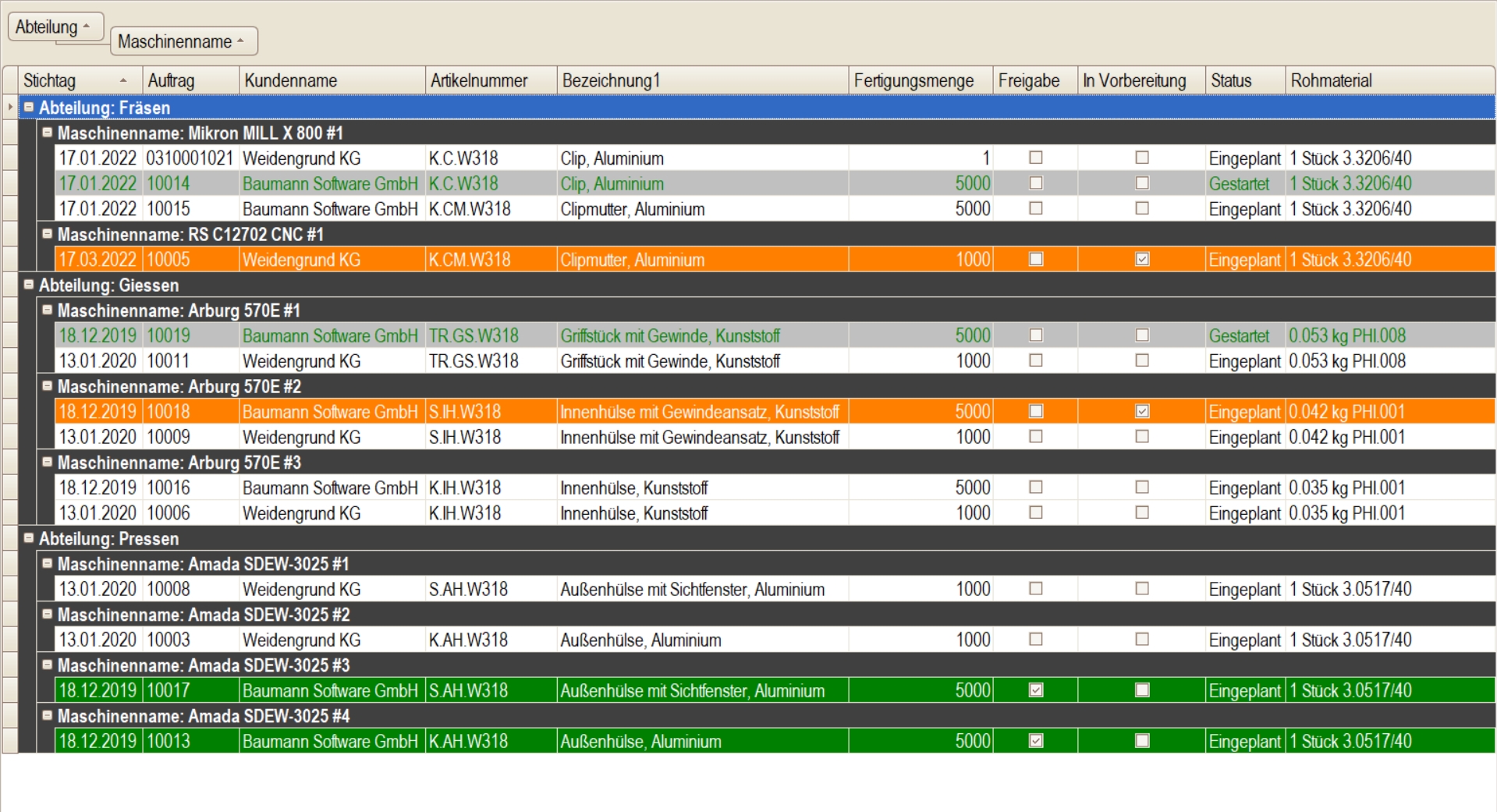Select the 17.03.2022 Stichtag cell
Viewport: 1497px width, 812px height.
(x=98, y=260)
